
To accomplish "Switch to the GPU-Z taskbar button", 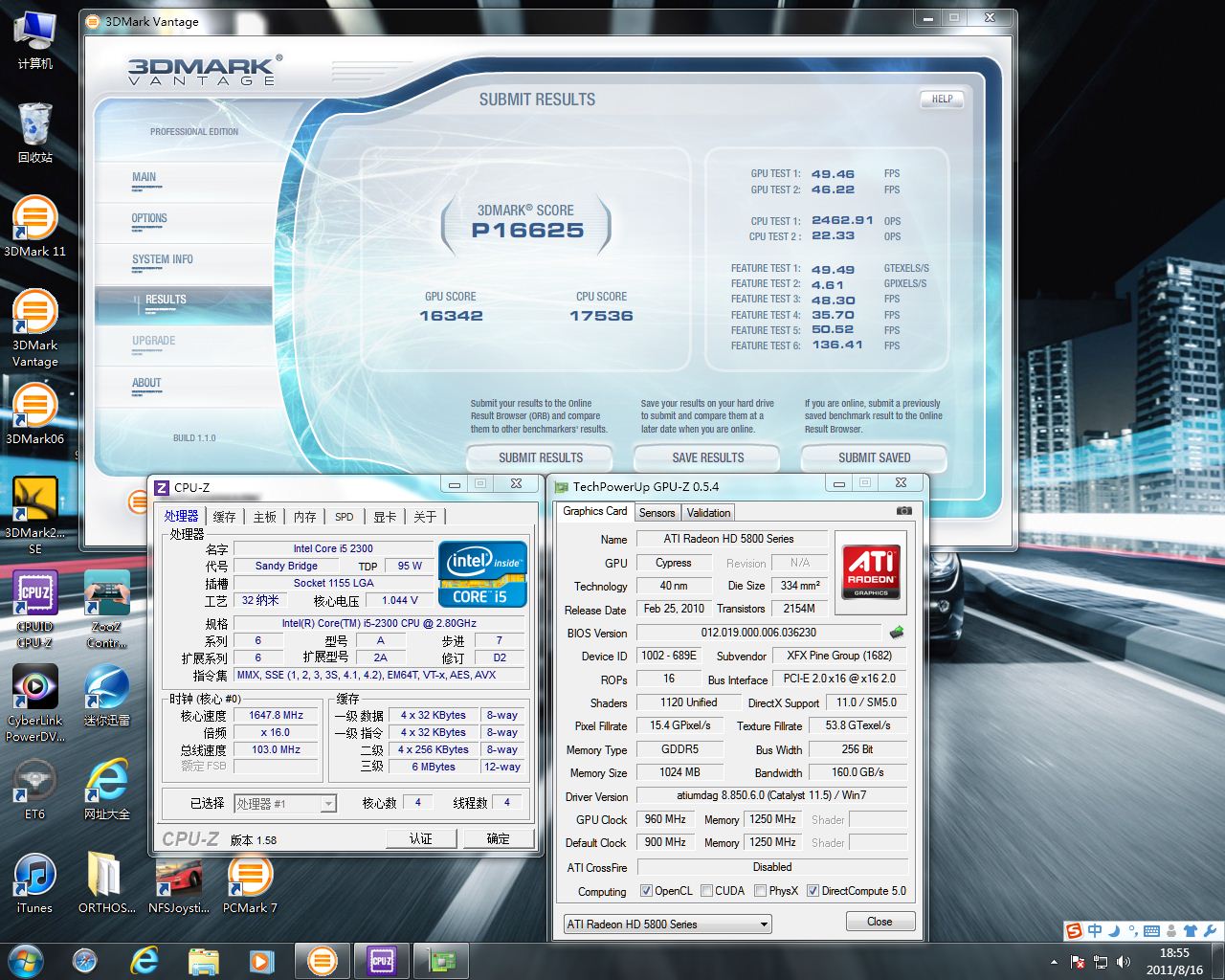I will click(x=441, y=960).
